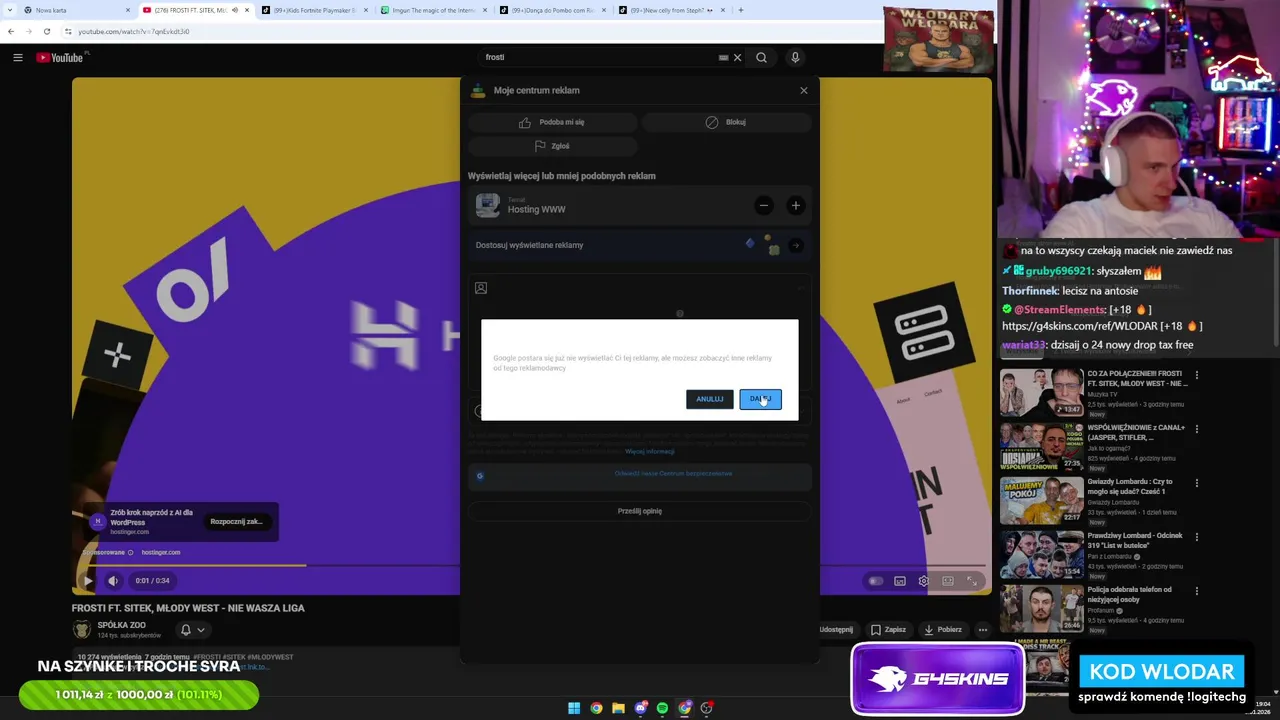Click the Udostępnij share button
The height and width of the screenshot is (720, 1280).
836,630
